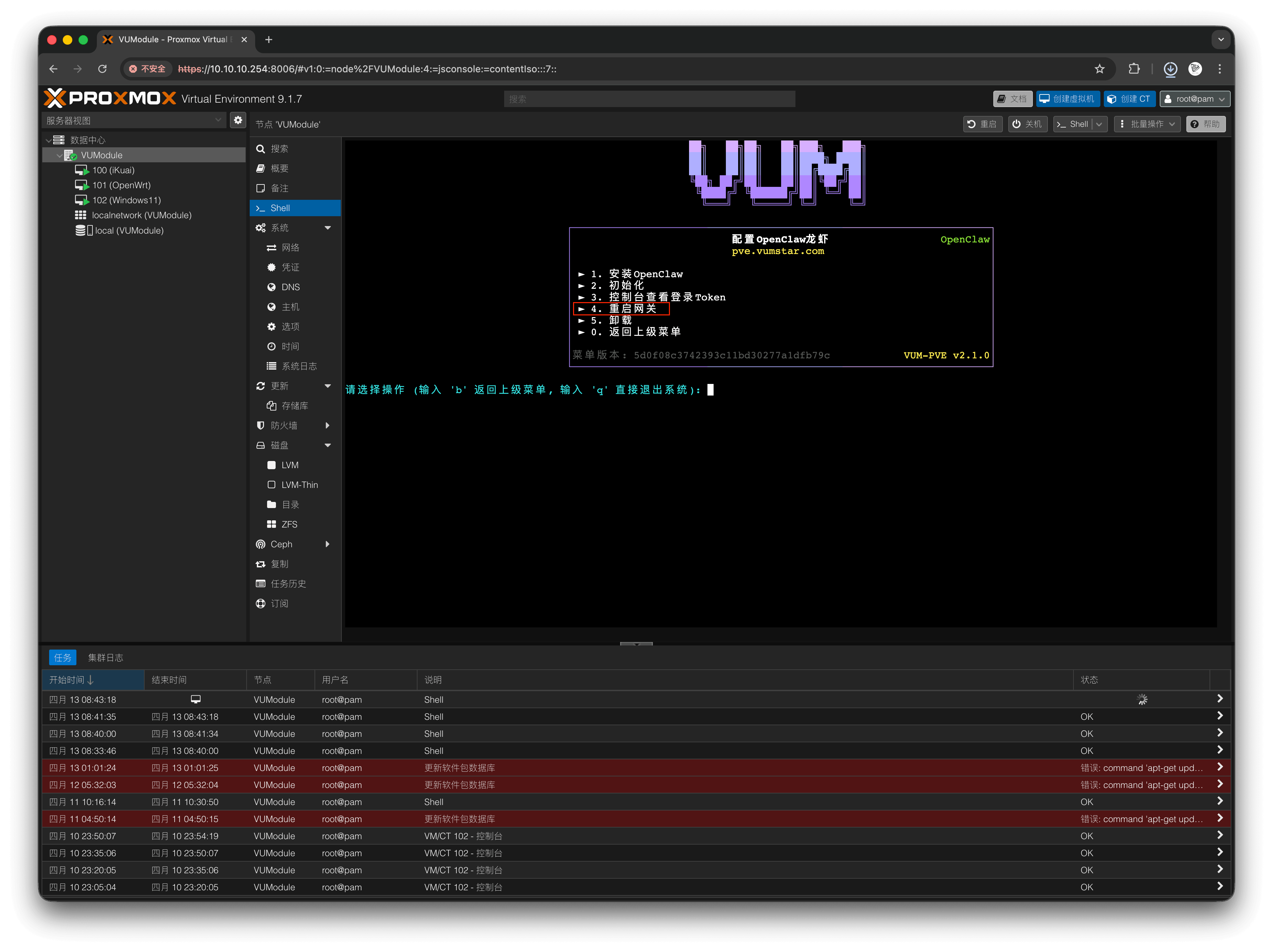1273x952 pixels.
Task: Switch to the 任务 tab
Action: click(62, 657)
